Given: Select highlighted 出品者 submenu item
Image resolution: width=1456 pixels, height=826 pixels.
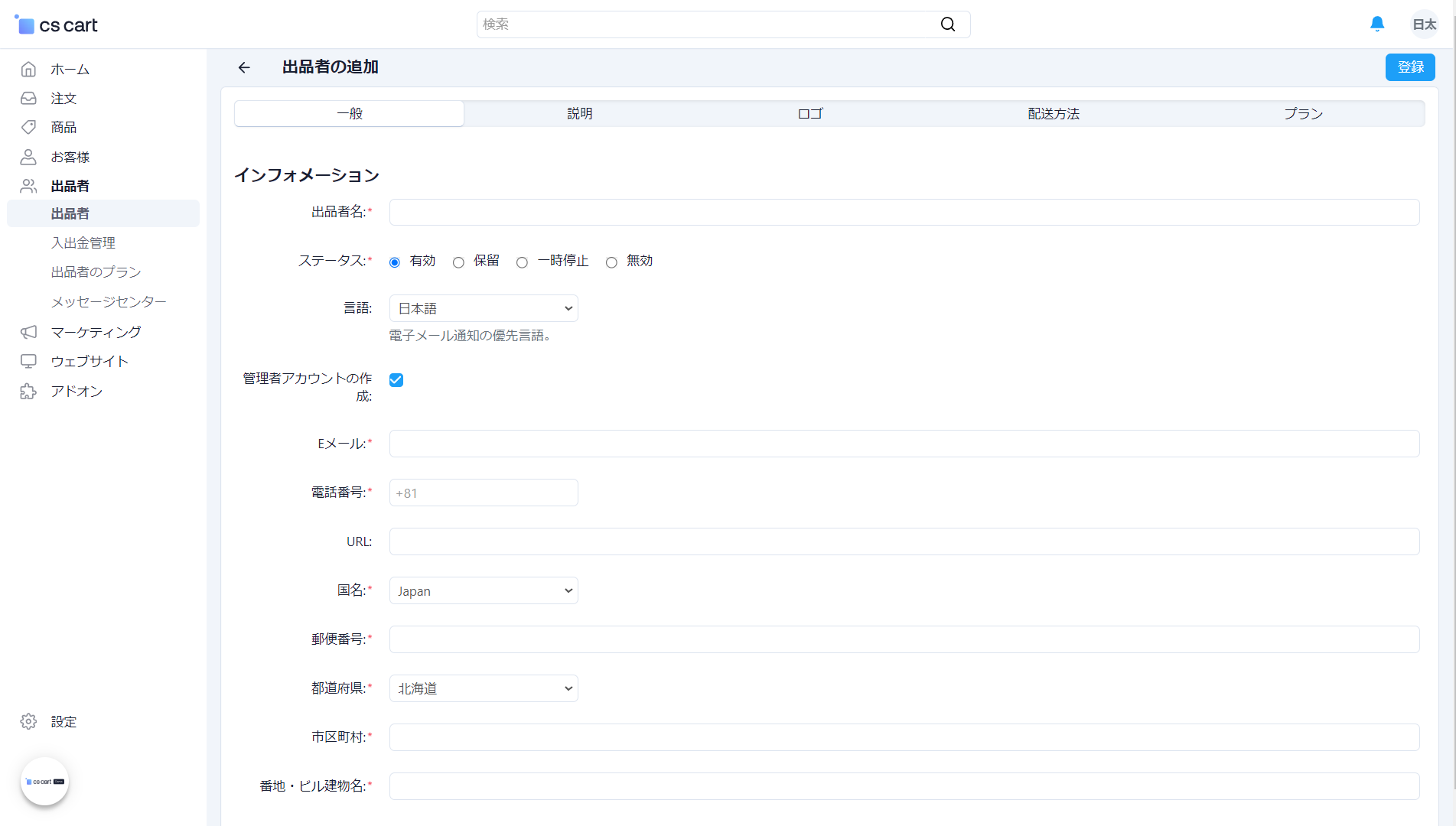Looking at the screenshot, I should click(103, 213).
